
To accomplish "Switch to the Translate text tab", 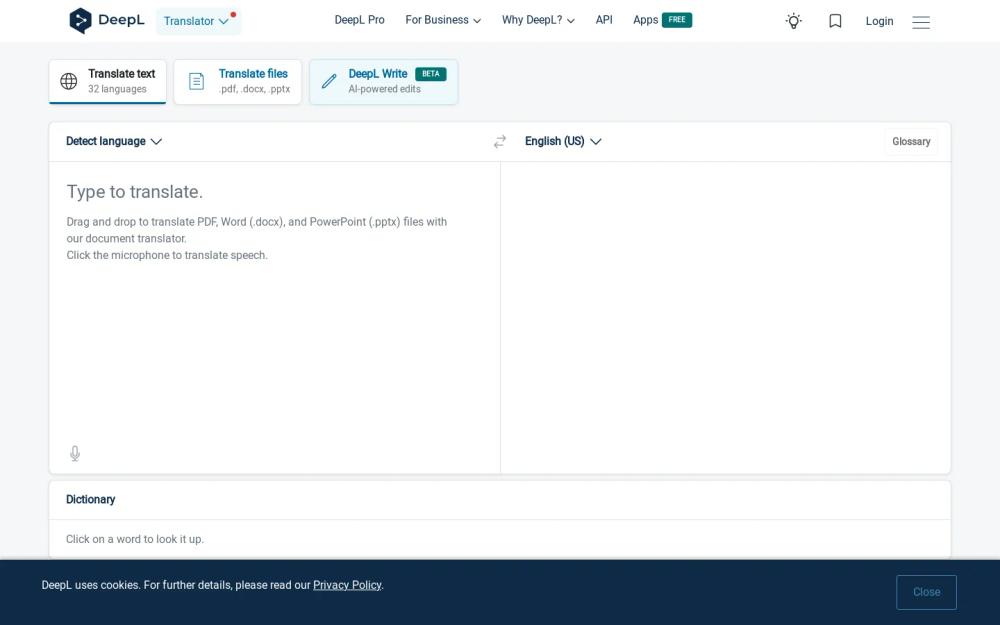I will tap(108, 82).
